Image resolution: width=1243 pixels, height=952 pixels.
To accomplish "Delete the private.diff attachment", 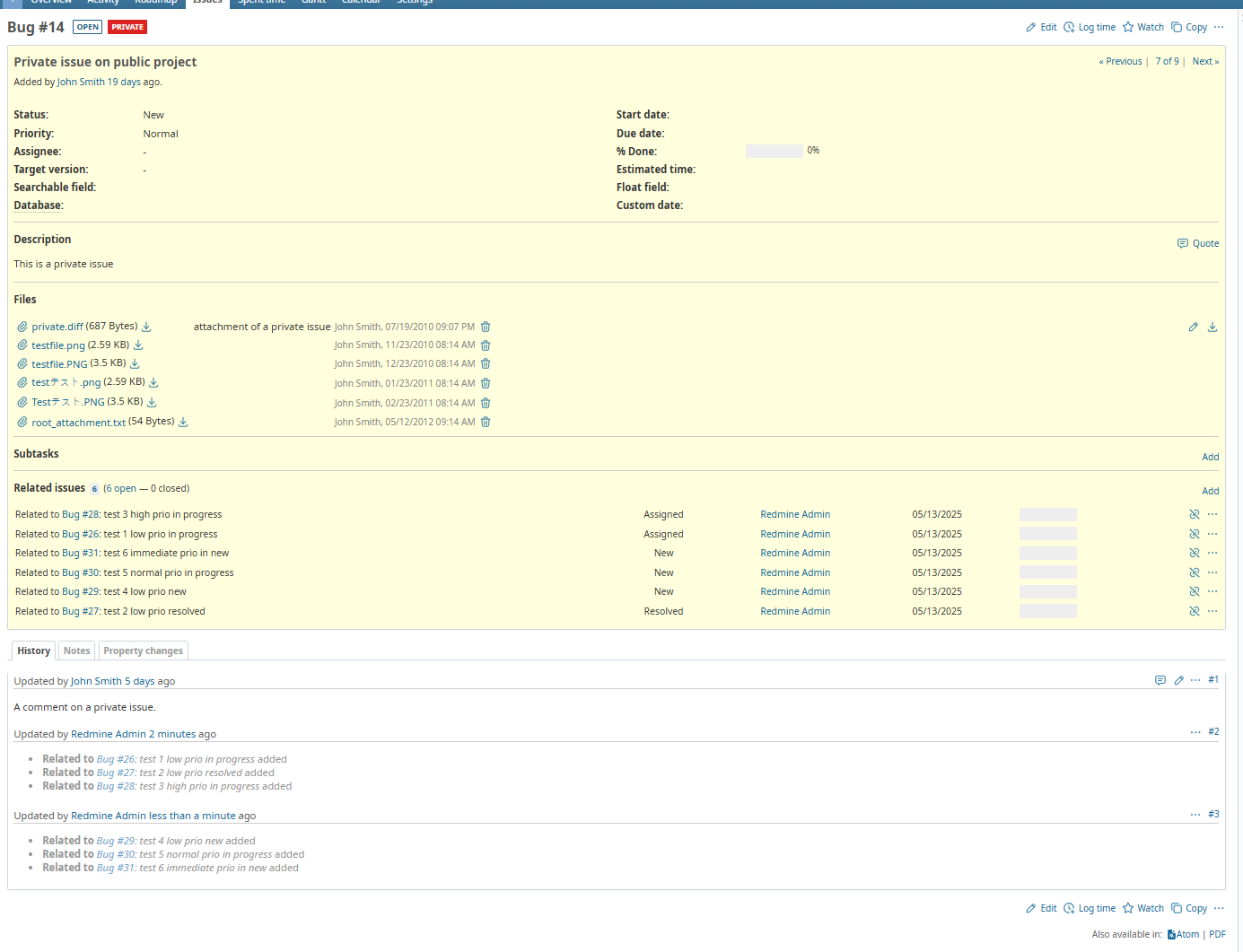I will (486, 327).
